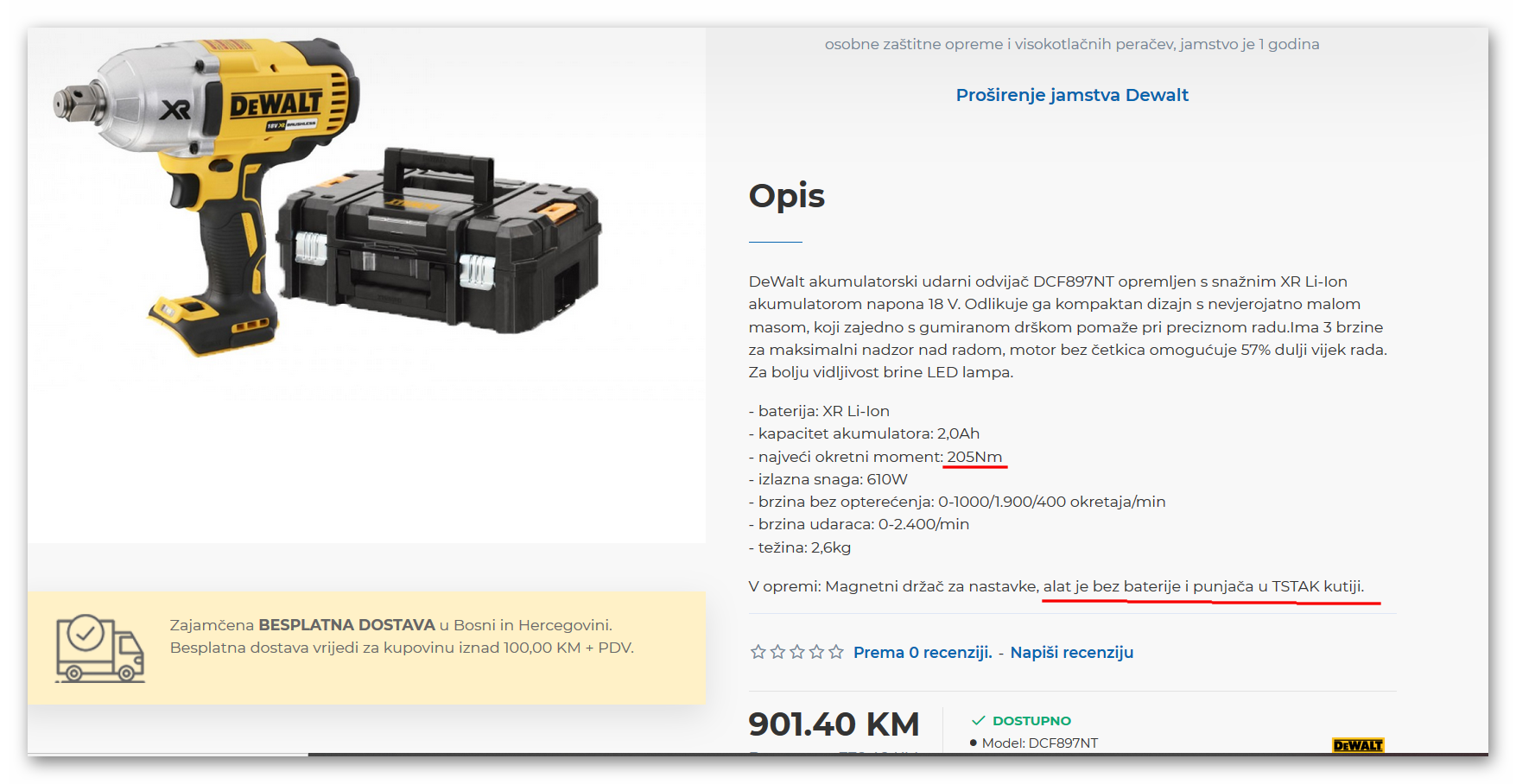Click the paragraph starting 'DeWalt akumulatorski udarni odvijač'
Screen dimensions: 1516x784
point(1068,327)
